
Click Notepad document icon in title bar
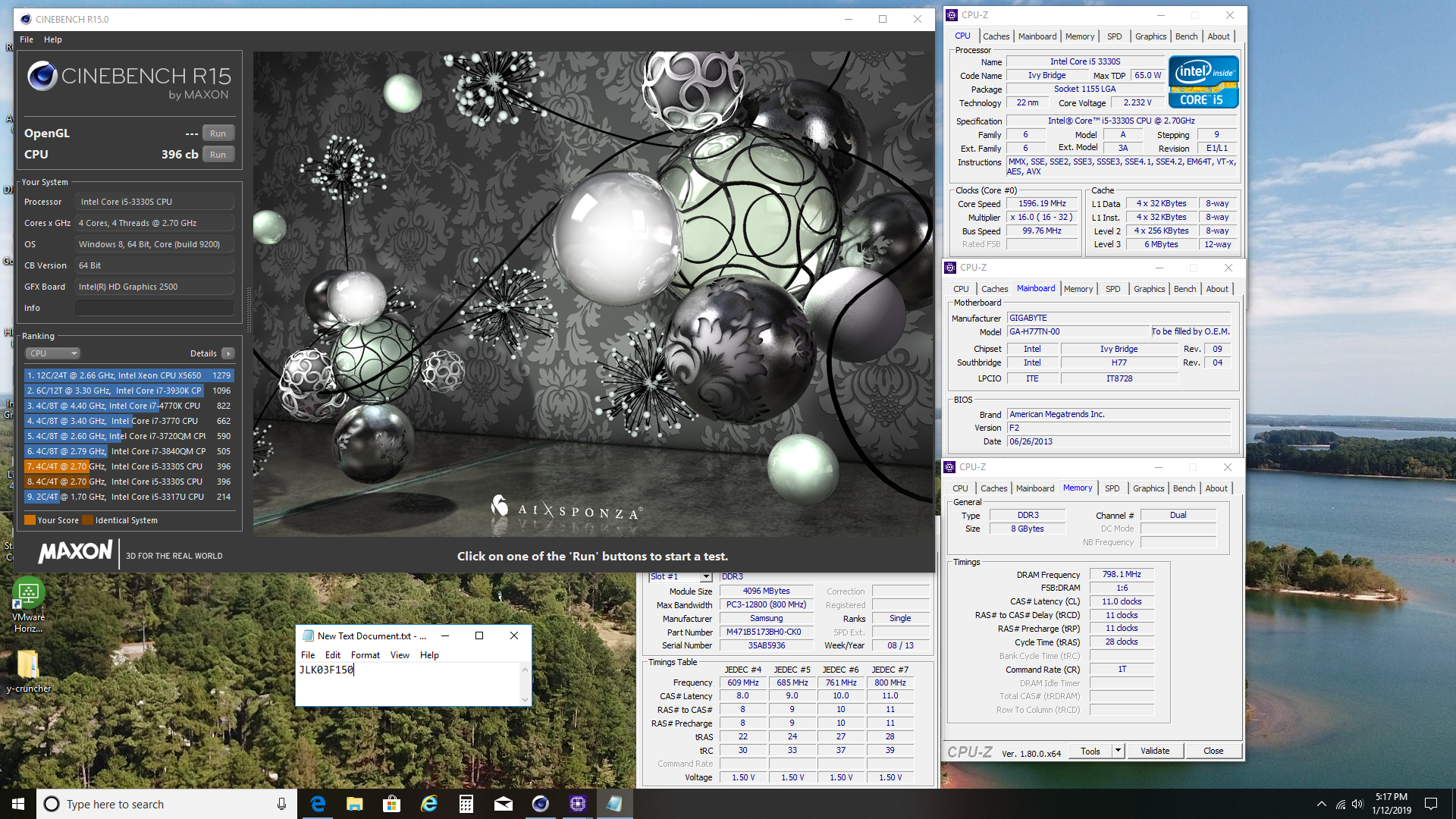pyautogui.click(x=308, y=635)
